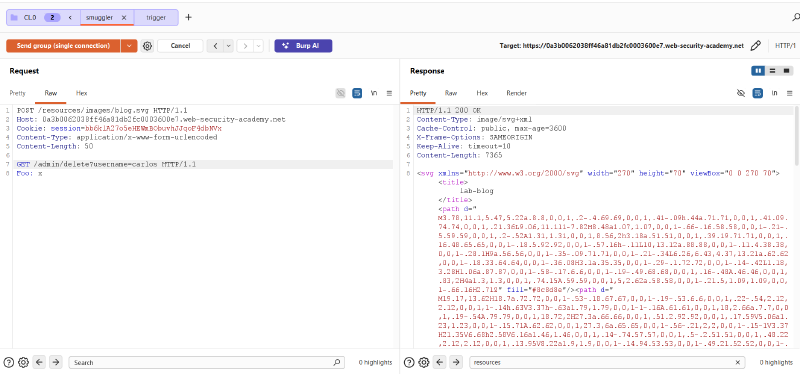Screen dimensions: 800x374
Task: Toggle response message formatting blue icon
Action: [758, 93]
